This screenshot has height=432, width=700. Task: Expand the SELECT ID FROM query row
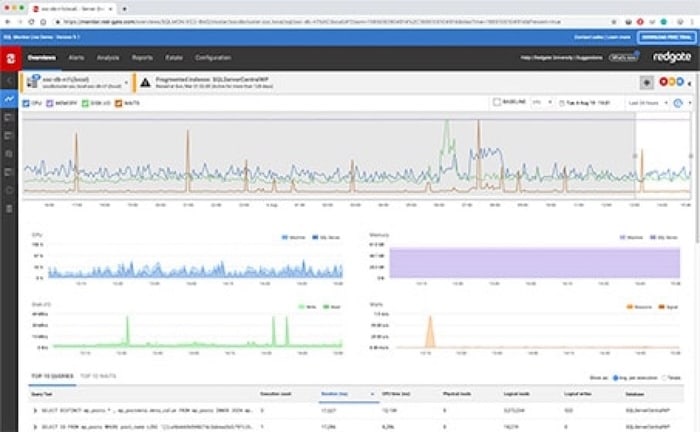[x=35, y=427]
